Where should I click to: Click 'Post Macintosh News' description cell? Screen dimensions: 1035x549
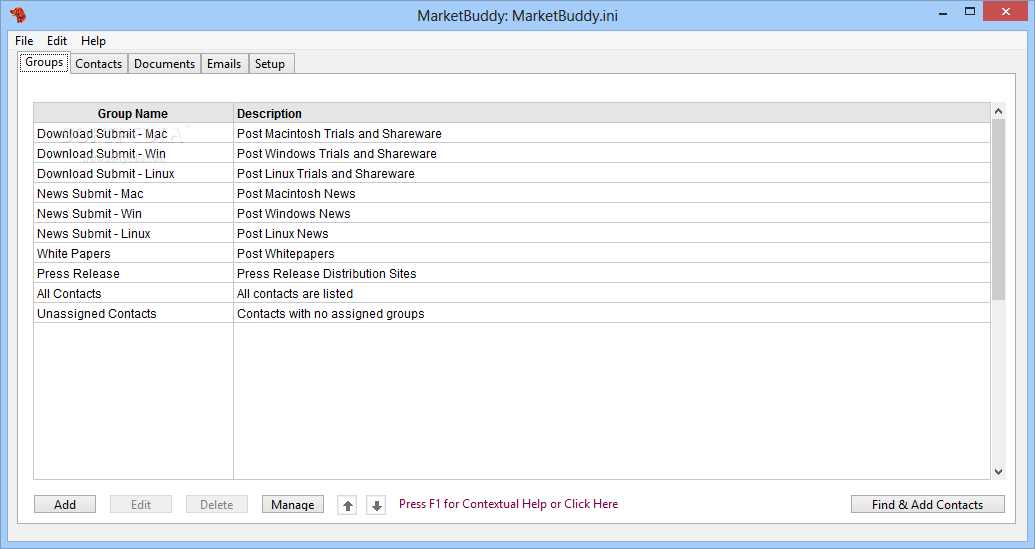[612, 194]
